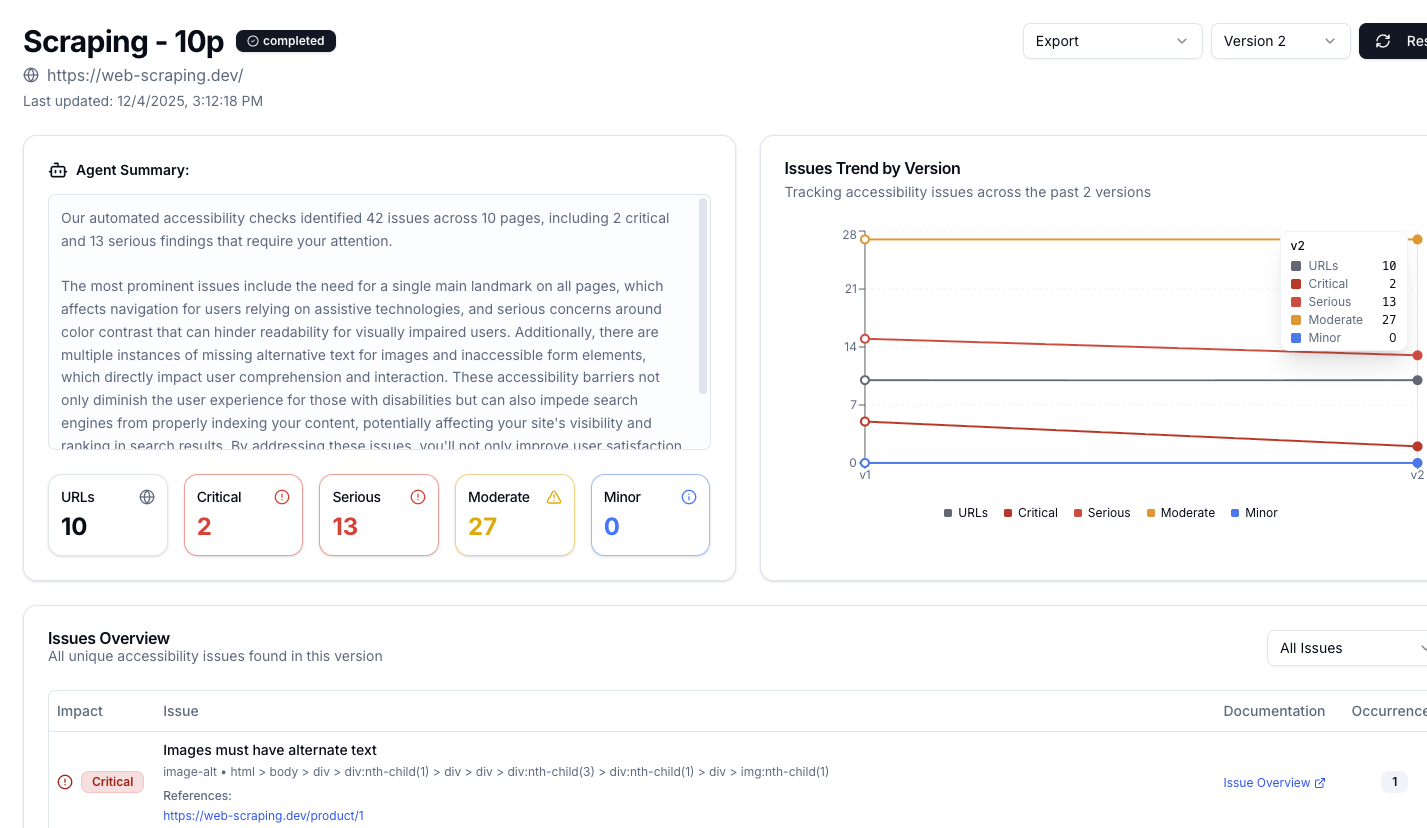Toggle the Critical series in chart legend
Screen dimensions: 1427x828
point(1030,513)
